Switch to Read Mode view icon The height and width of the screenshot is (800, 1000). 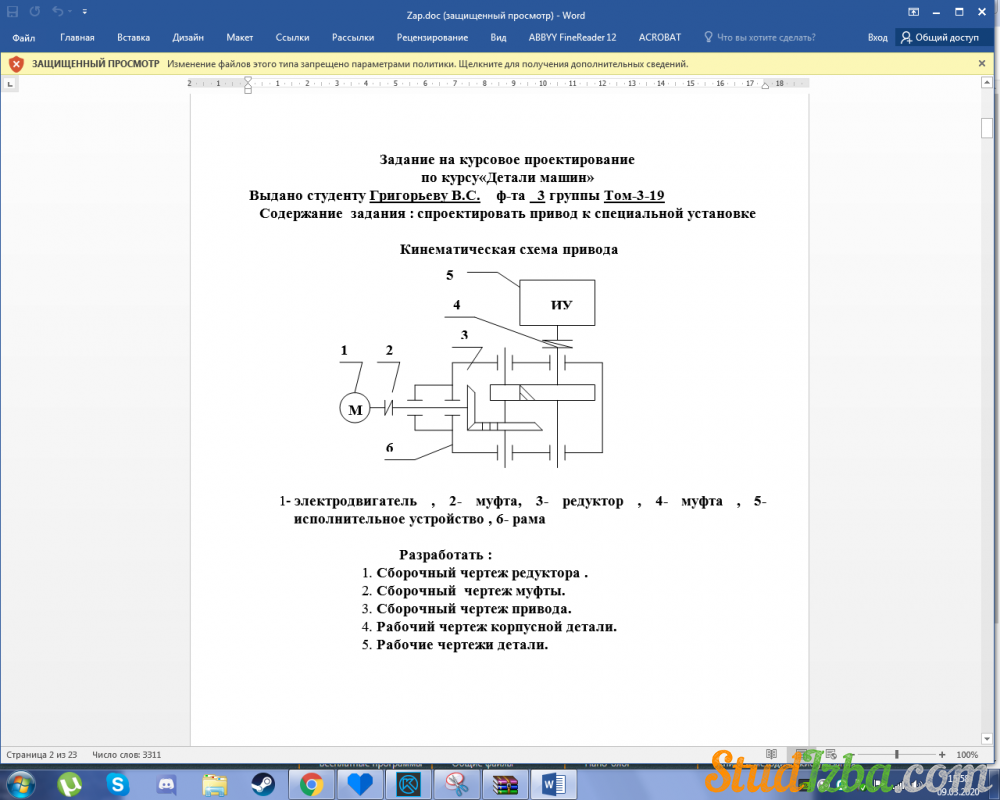[x=771, y=754]
